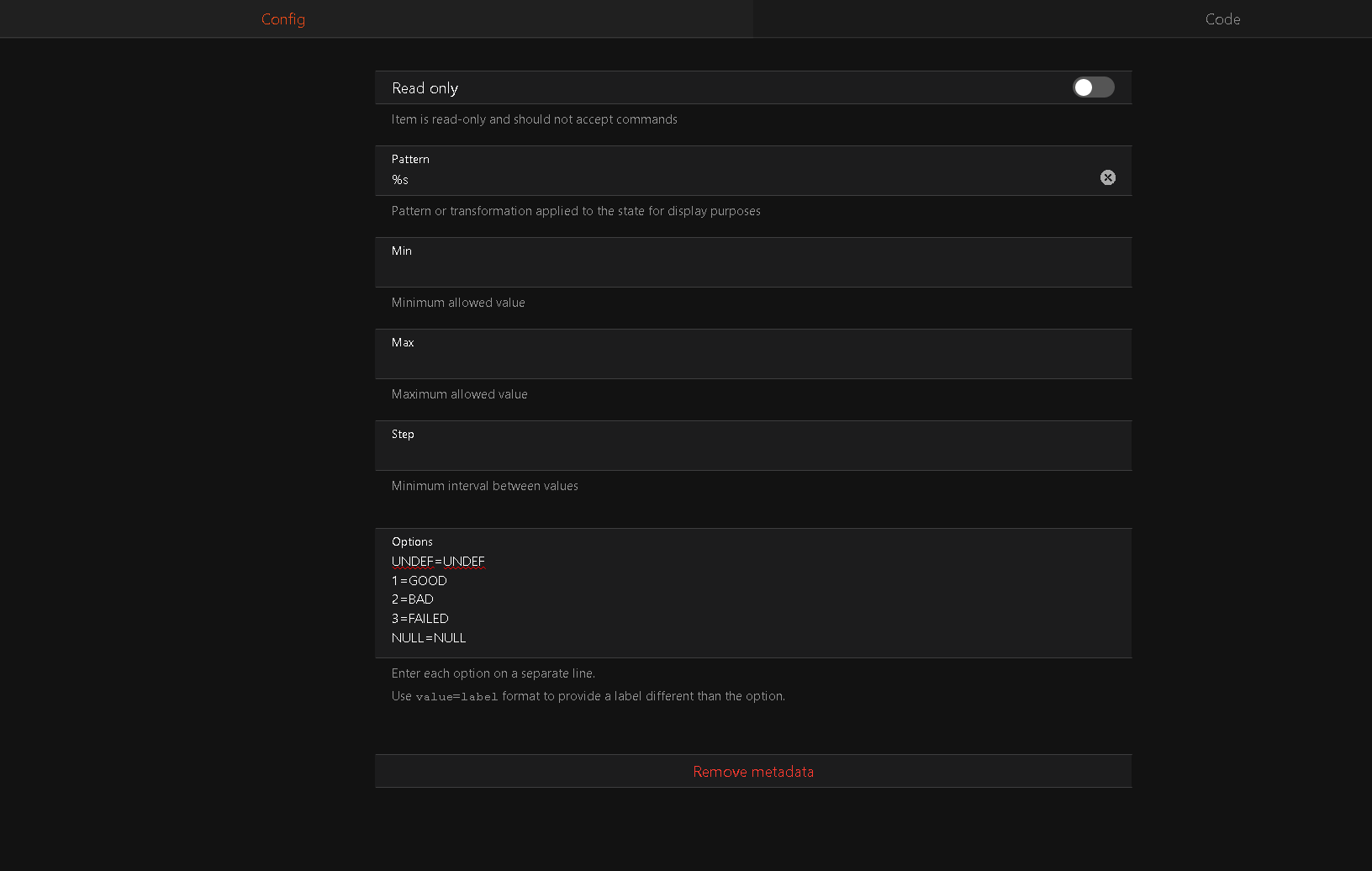Screen dimensions: 1372x871
Task: Focus the Pattern field containing %s
Action: (x=740, y=180)
